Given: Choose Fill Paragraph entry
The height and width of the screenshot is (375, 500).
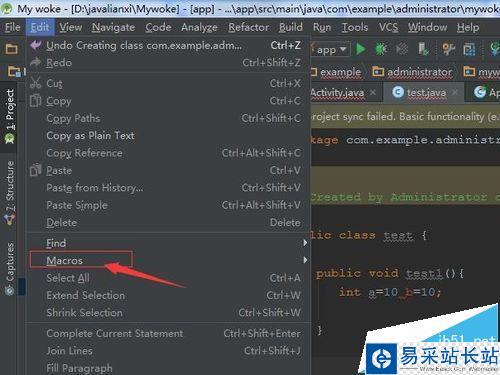Looking at the screenshot, I should [168, 368].
